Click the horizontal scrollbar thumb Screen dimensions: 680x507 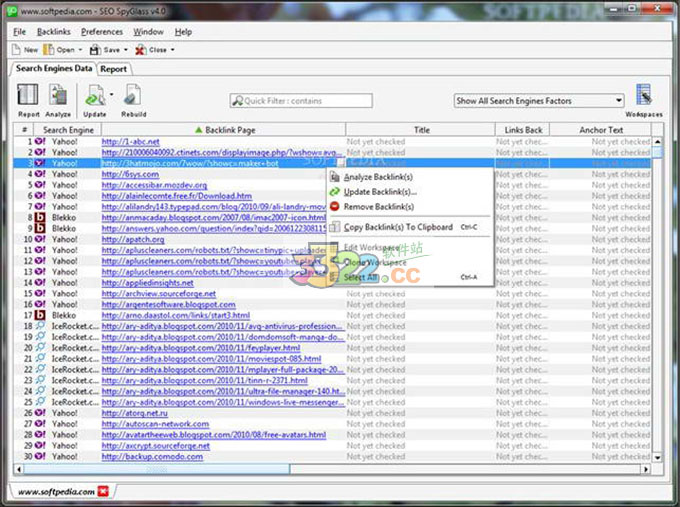156,469
